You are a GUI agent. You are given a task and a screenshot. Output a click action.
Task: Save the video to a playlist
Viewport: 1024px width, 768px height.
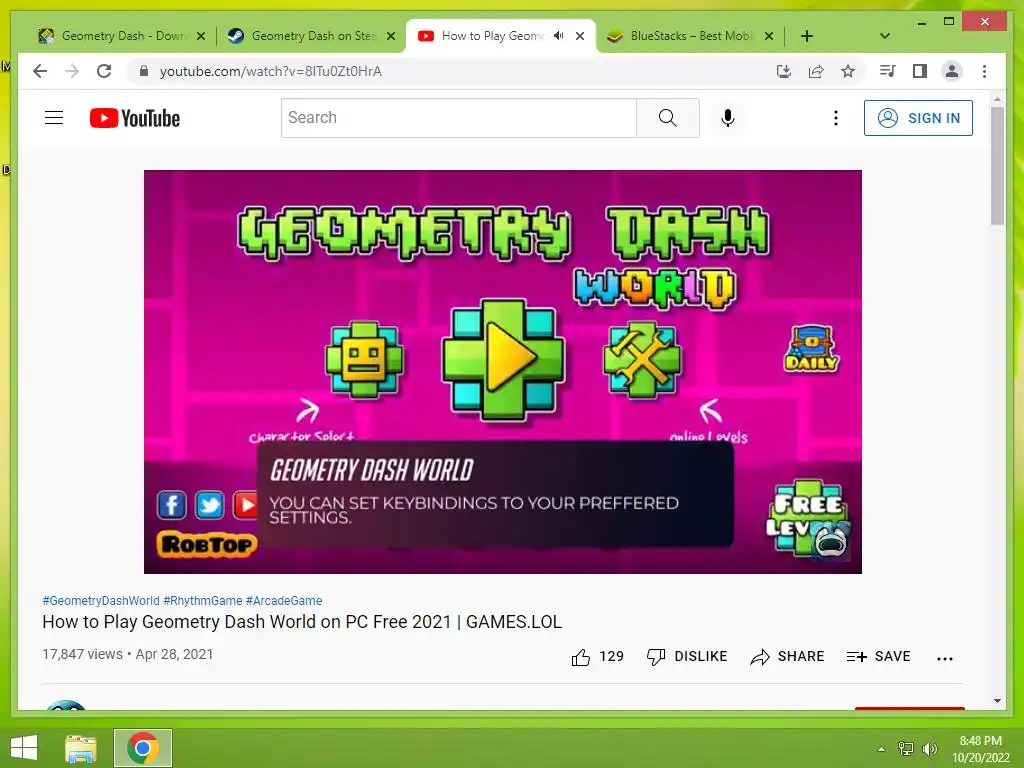tap(878, 656)
